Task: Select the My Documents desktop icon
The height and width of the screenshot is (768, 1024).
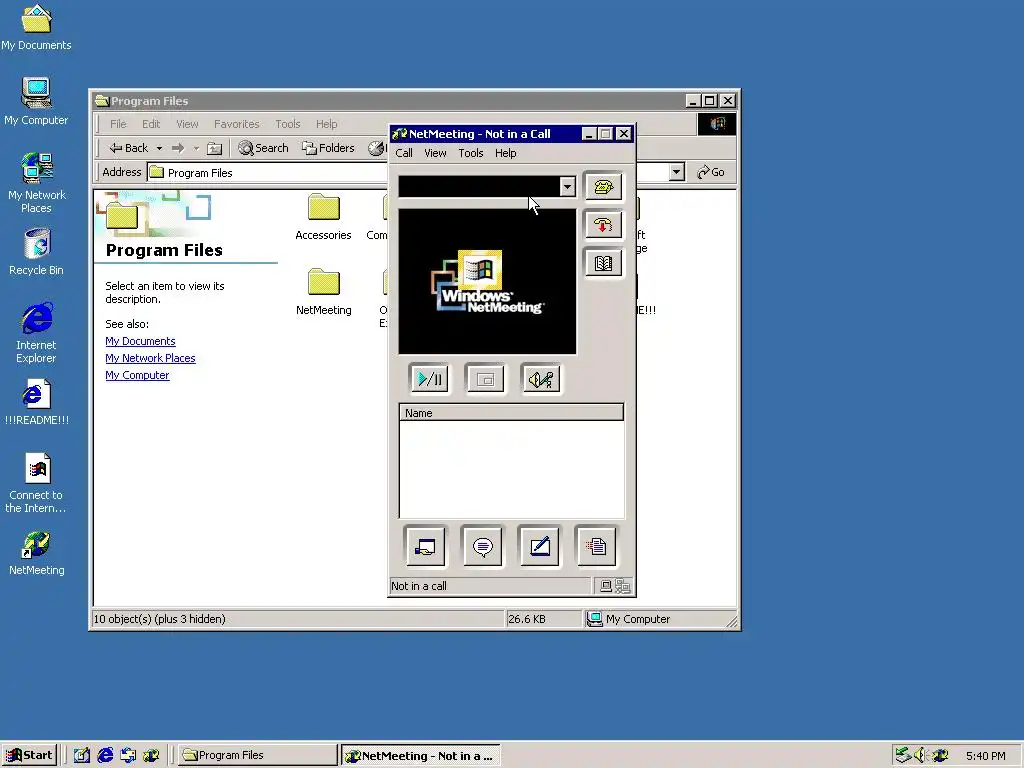Action: [37, 27]
